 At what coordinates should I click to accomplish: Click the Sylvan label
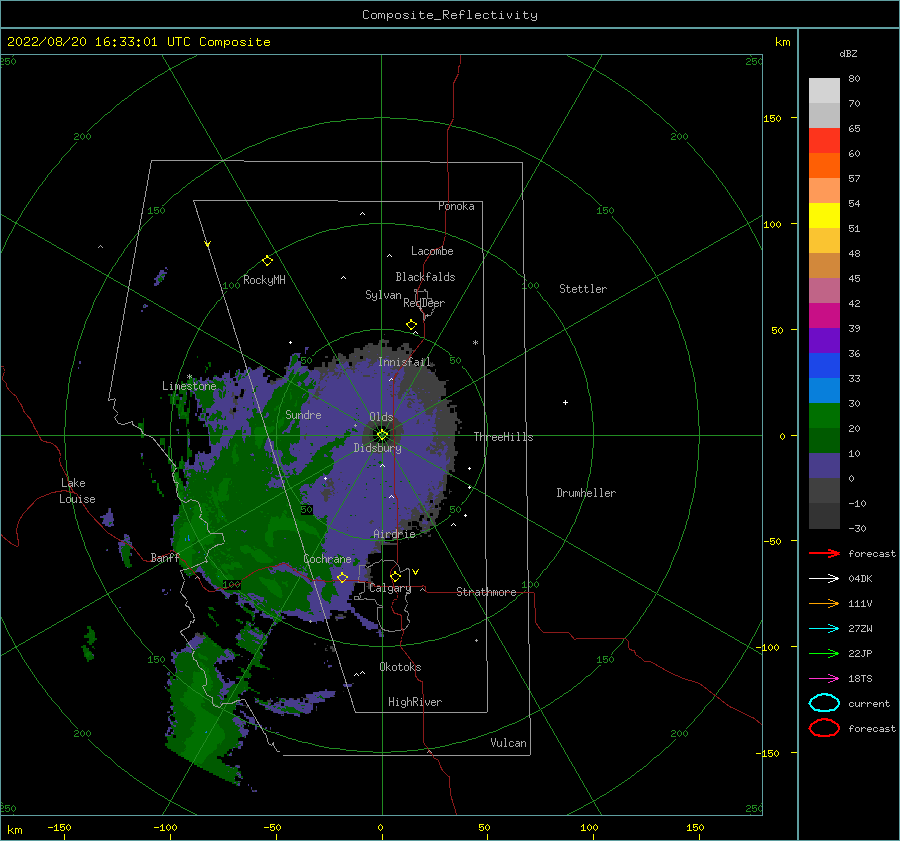(383, 295)
